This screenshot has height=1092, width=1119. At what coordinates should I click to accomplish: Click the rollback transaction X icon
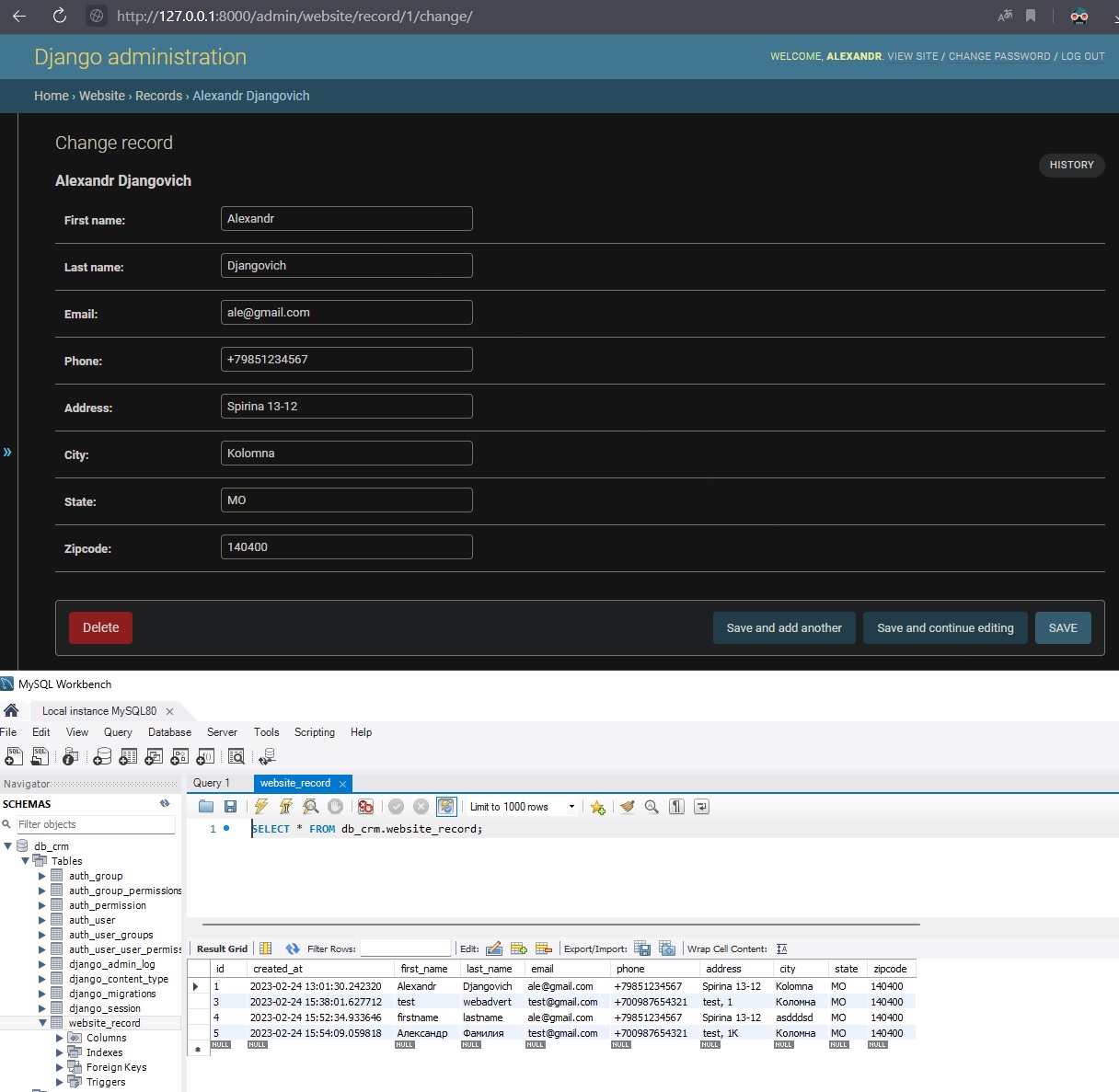(x=421, y=807)
